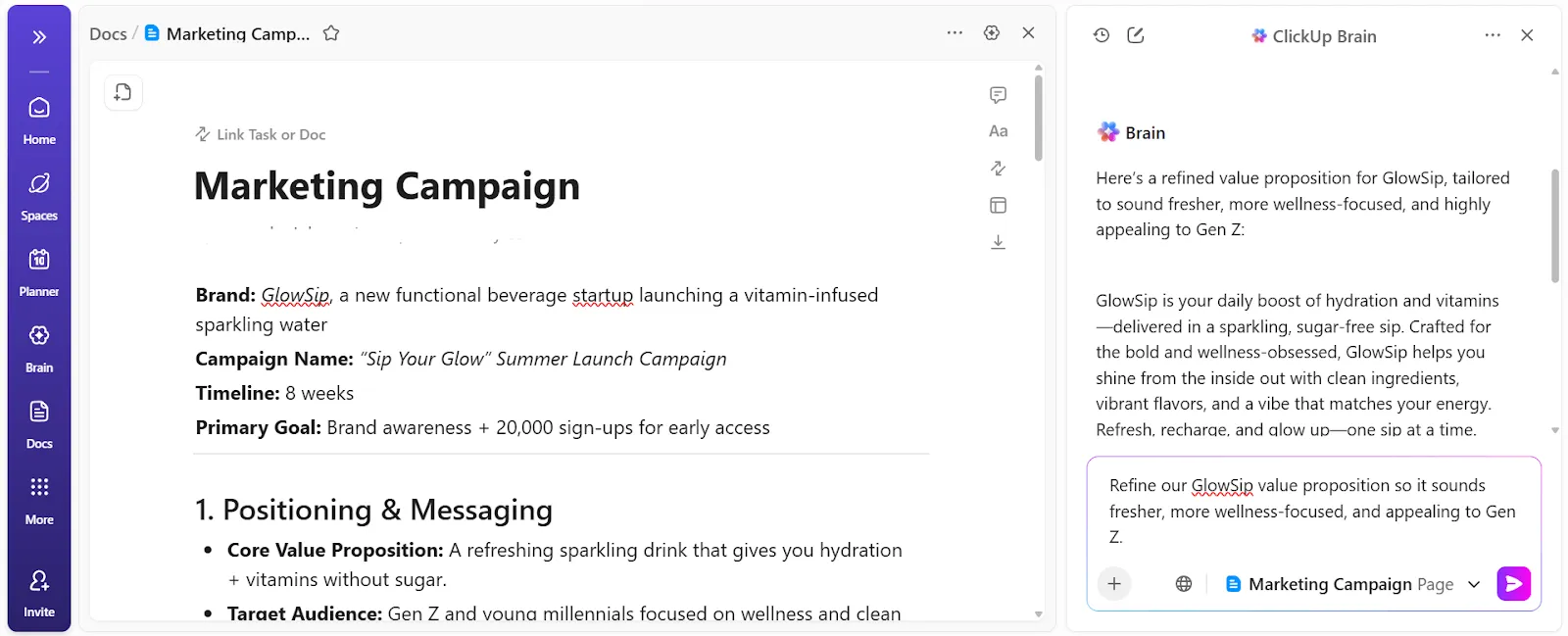Screen dimensions: 1568x636
Task: Open Home in the sidebar
Action: click(x=39, y=120)
